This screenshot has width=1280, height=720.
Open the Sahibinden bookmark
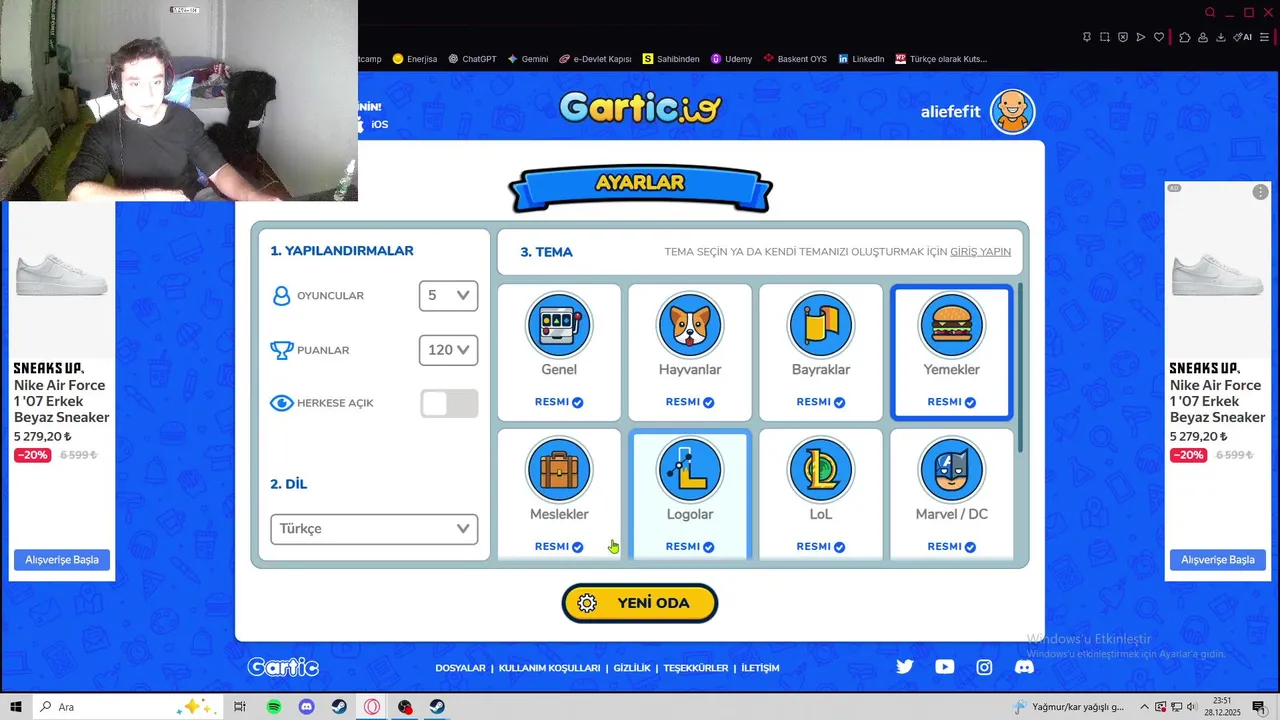click(671, 59)
